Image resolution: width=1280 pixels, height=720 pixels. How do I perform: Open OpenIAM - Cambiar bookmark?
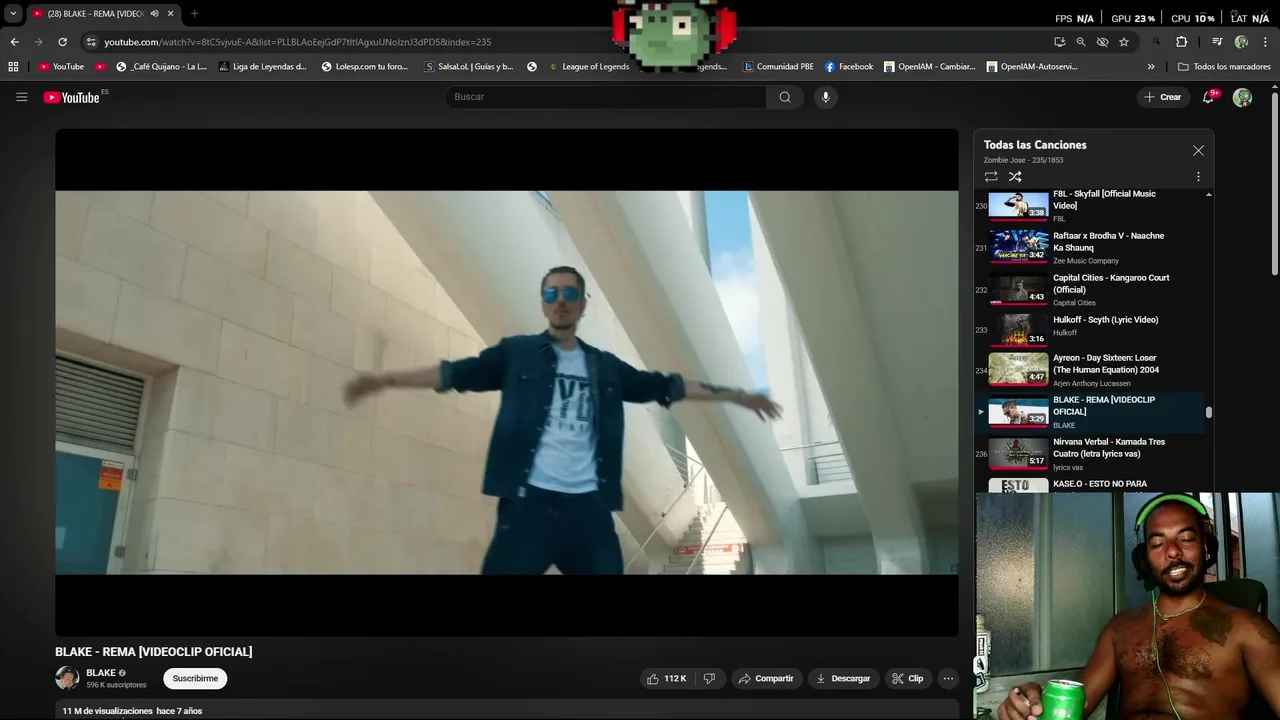[x=929, y=67]
